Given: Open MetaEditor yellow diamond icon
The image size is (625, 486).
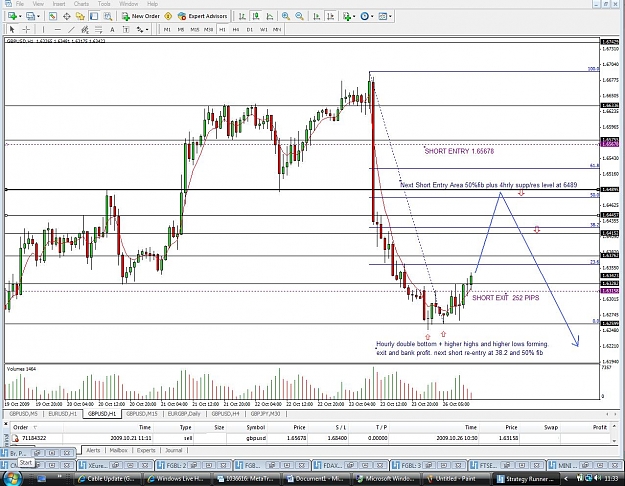Looking at the screenshot, I should point(168,16).
